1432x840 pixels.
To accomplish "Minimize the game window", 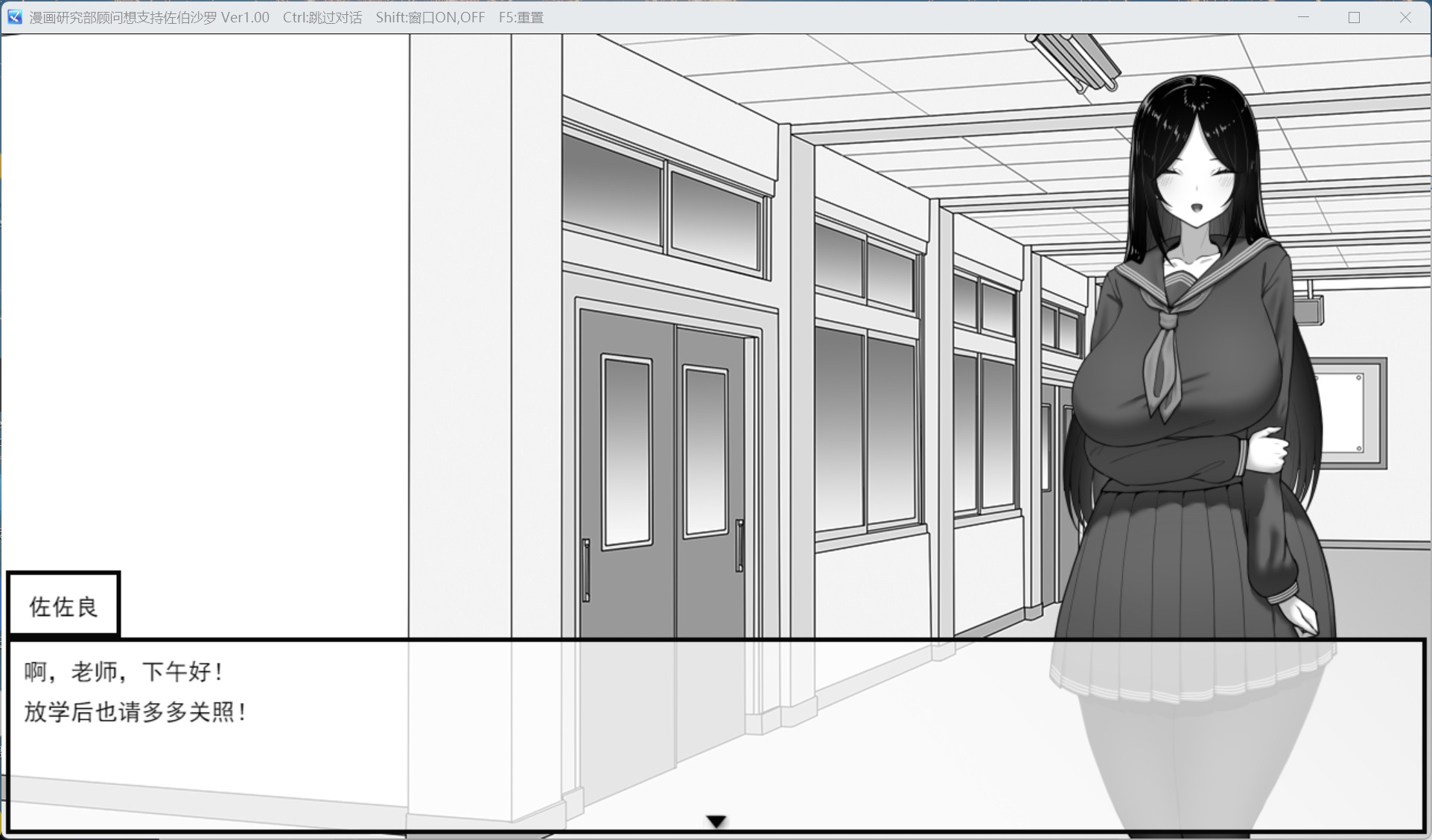I will coord(1303,17).
